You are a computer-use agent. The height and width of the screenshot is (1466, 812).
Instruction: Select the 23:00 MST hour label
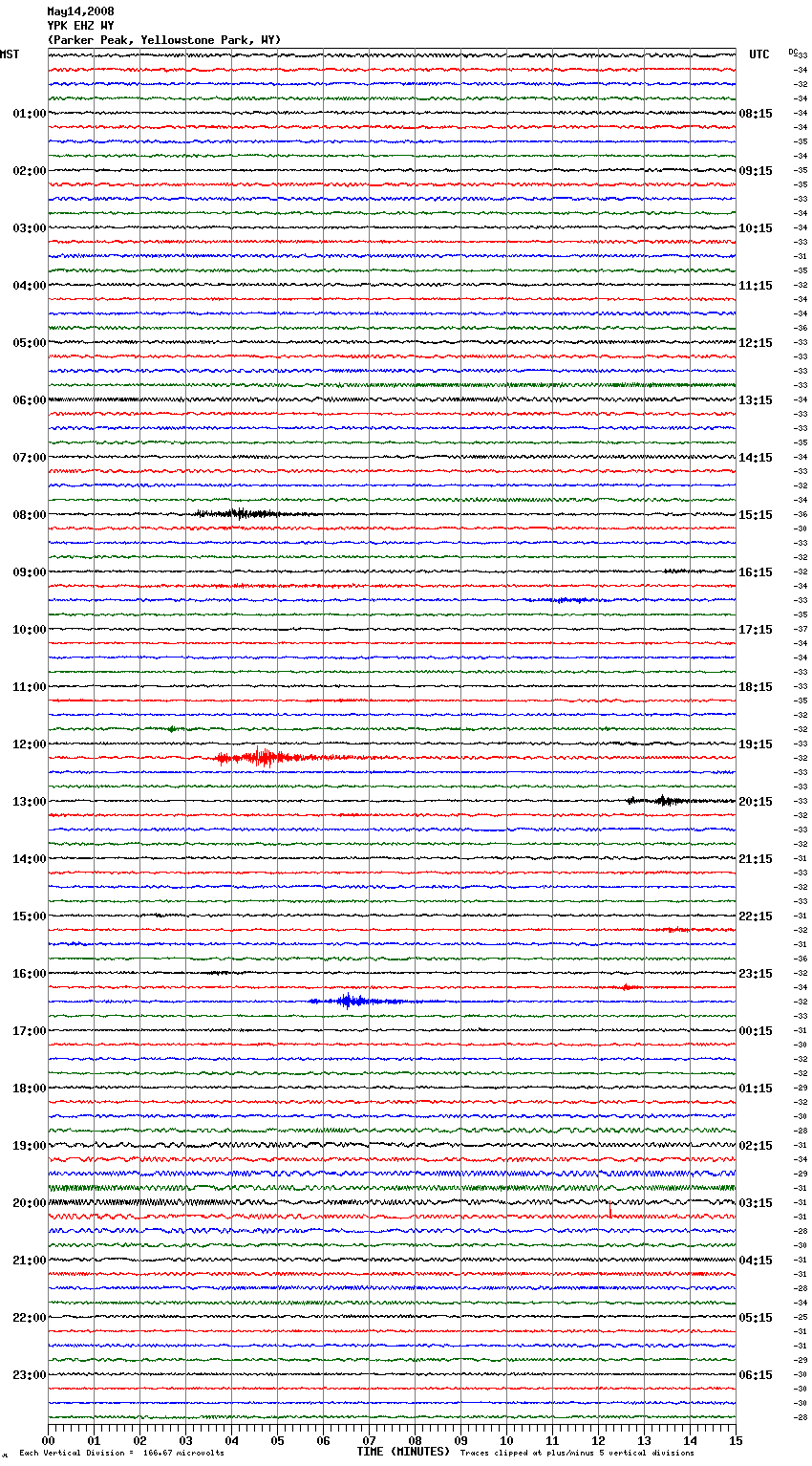point(30,1375)
